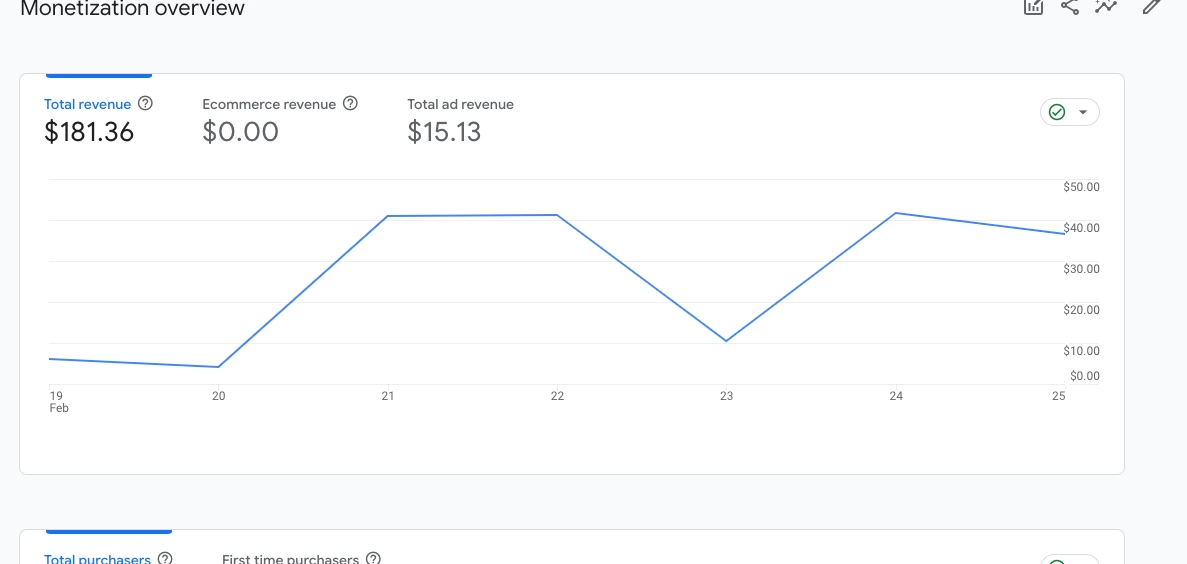Switch to Total ad revenue metric tab
Screen dimensions: 1187x564
click(x=460, y=104)
